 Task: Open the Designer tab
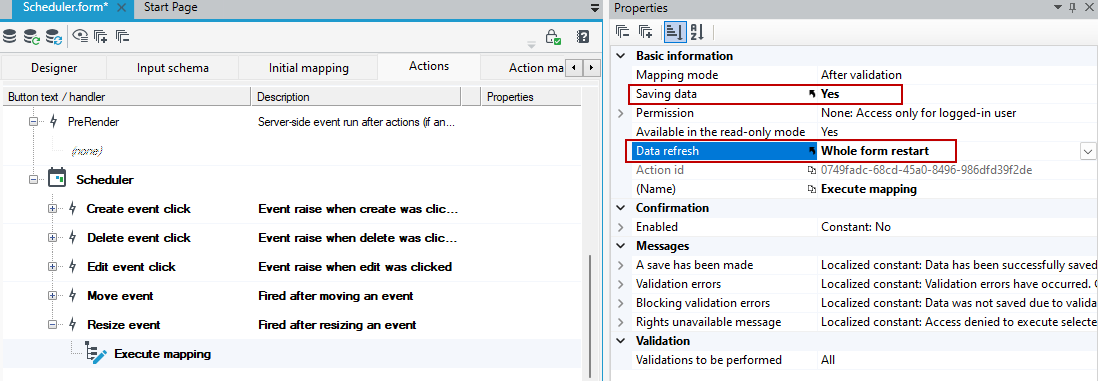pyautogui.click(x=54, y=68)
